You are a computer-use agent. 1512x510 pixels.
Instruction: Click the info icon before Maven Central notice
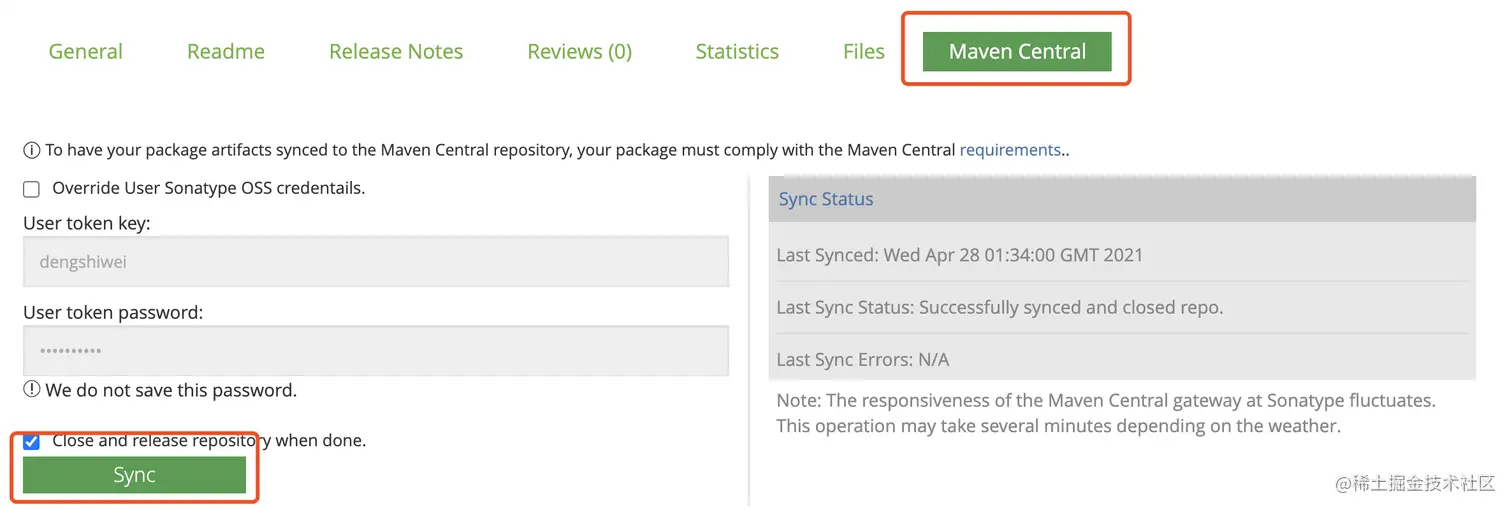32,151
